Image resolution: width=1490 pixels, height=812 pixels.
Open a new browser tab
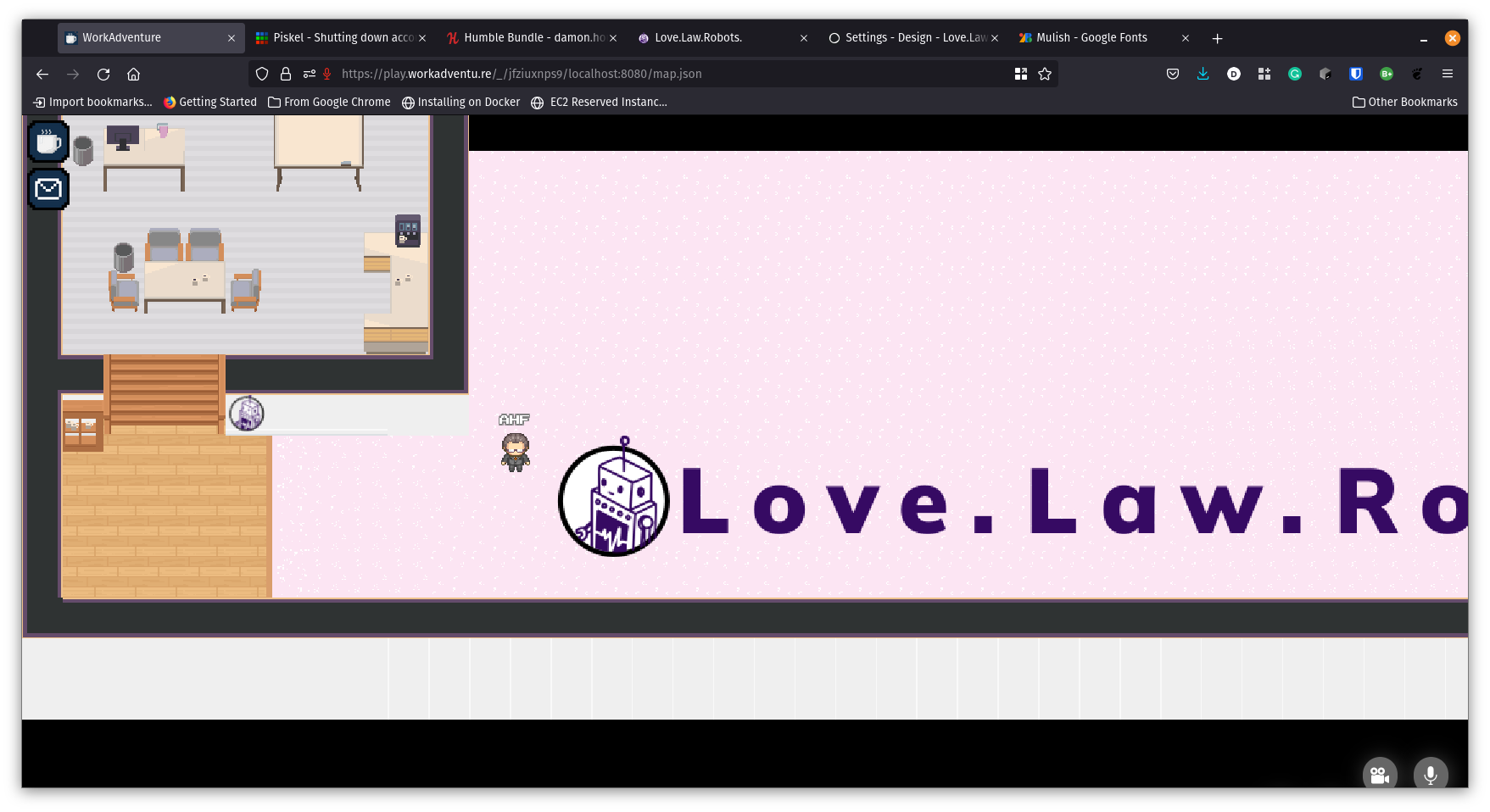[x=1217, y=38]
